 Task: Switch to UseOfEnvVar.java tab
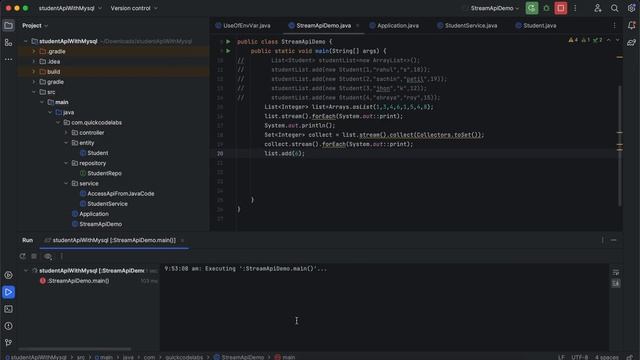(243, 26)
